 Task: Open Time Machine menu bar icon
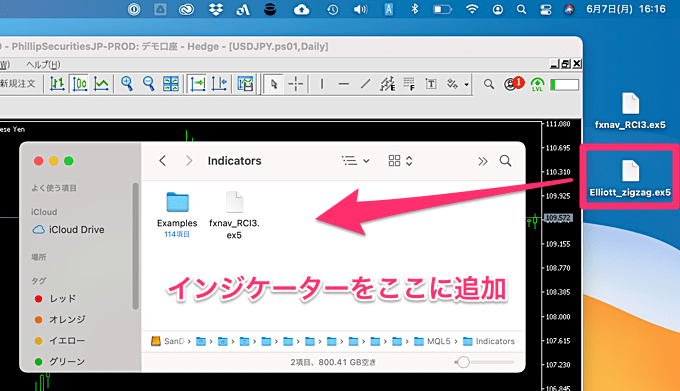tap(333, 9)
